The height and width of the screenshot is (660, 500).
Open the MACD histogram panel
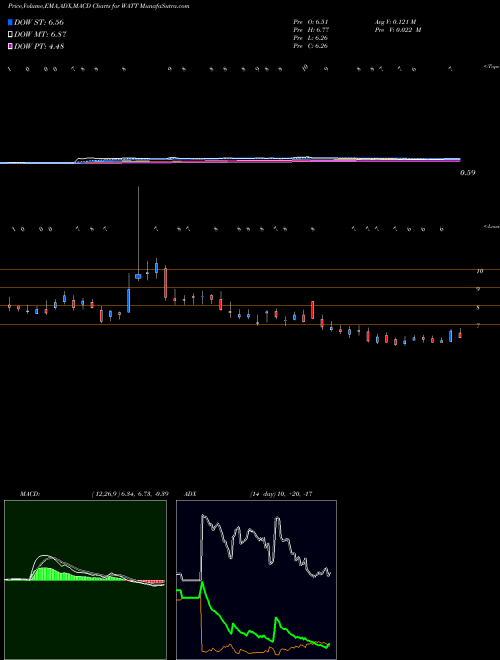85,580
